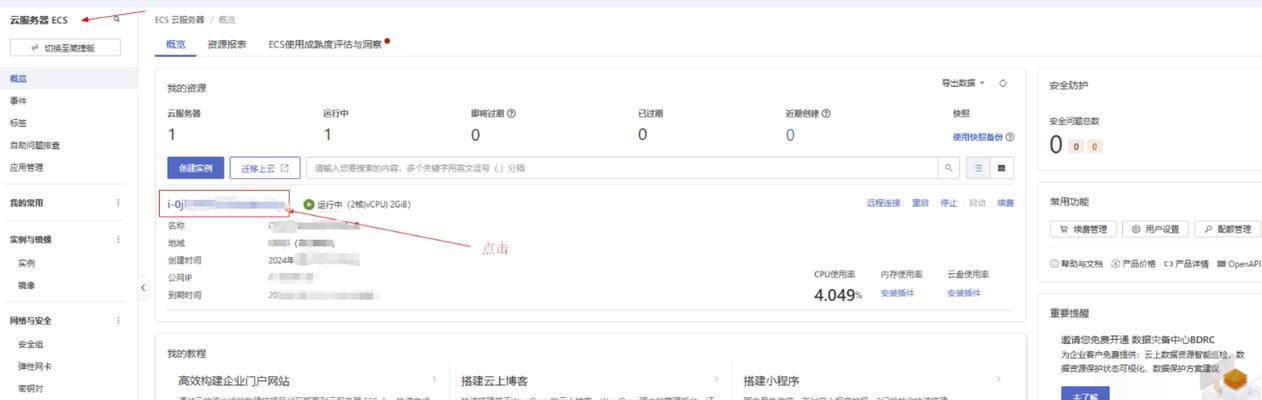Click 安装插件 under 云盘使用率

964,293
